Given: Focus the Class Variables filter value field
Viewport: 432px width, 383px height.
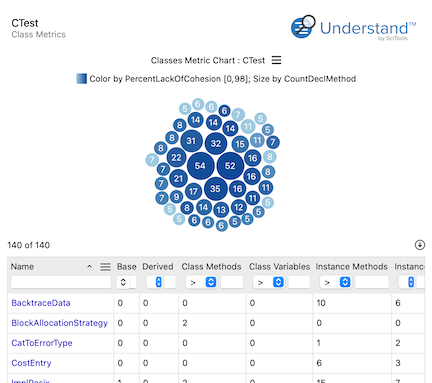Looking at the screenshot, I should (x=299, y=282).
